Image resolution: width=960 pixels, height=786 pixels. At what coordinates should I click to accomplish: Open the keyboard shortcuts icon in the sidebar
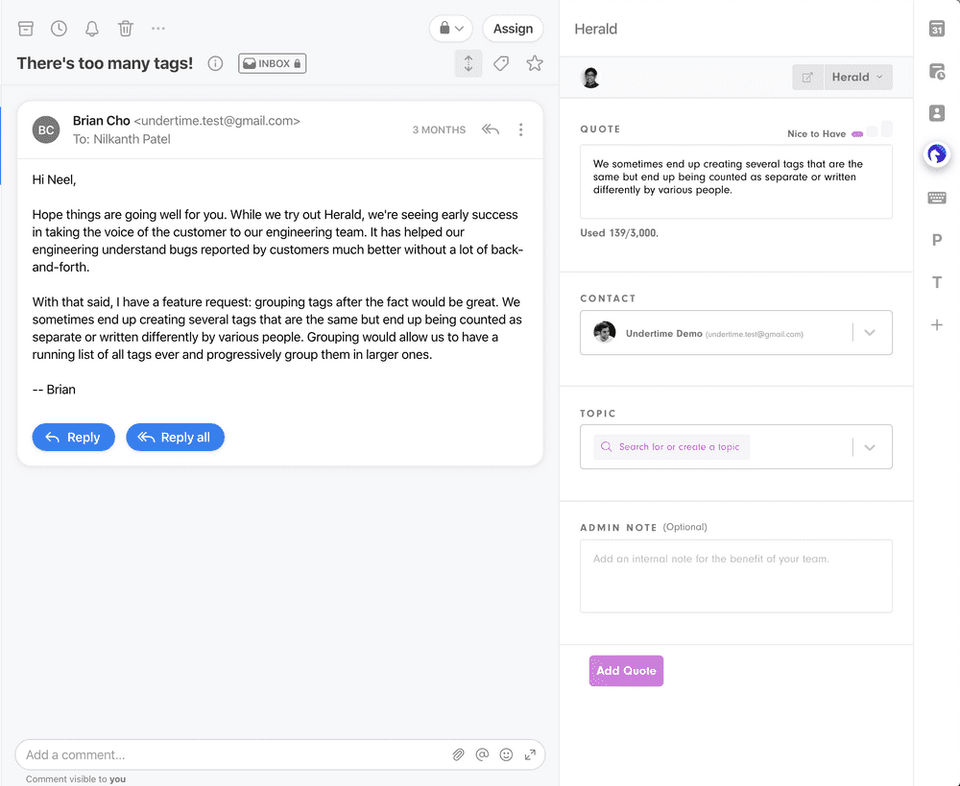937,198
